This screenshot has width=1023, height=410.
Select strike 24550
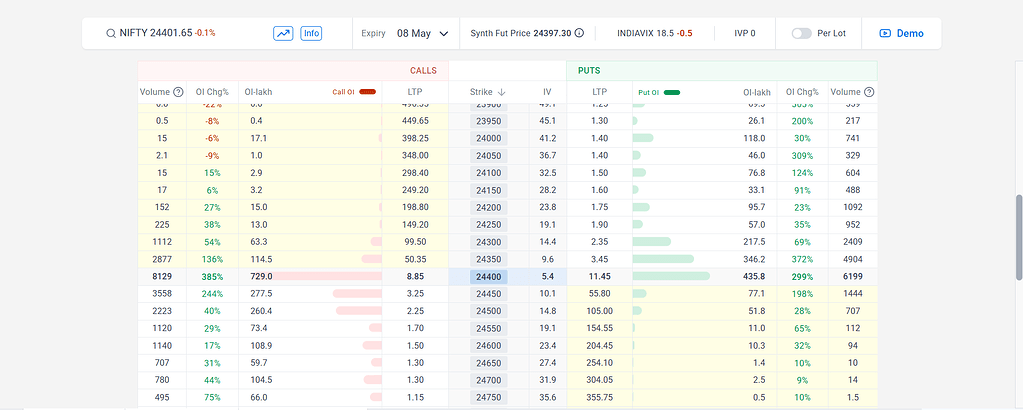(489, 328)
